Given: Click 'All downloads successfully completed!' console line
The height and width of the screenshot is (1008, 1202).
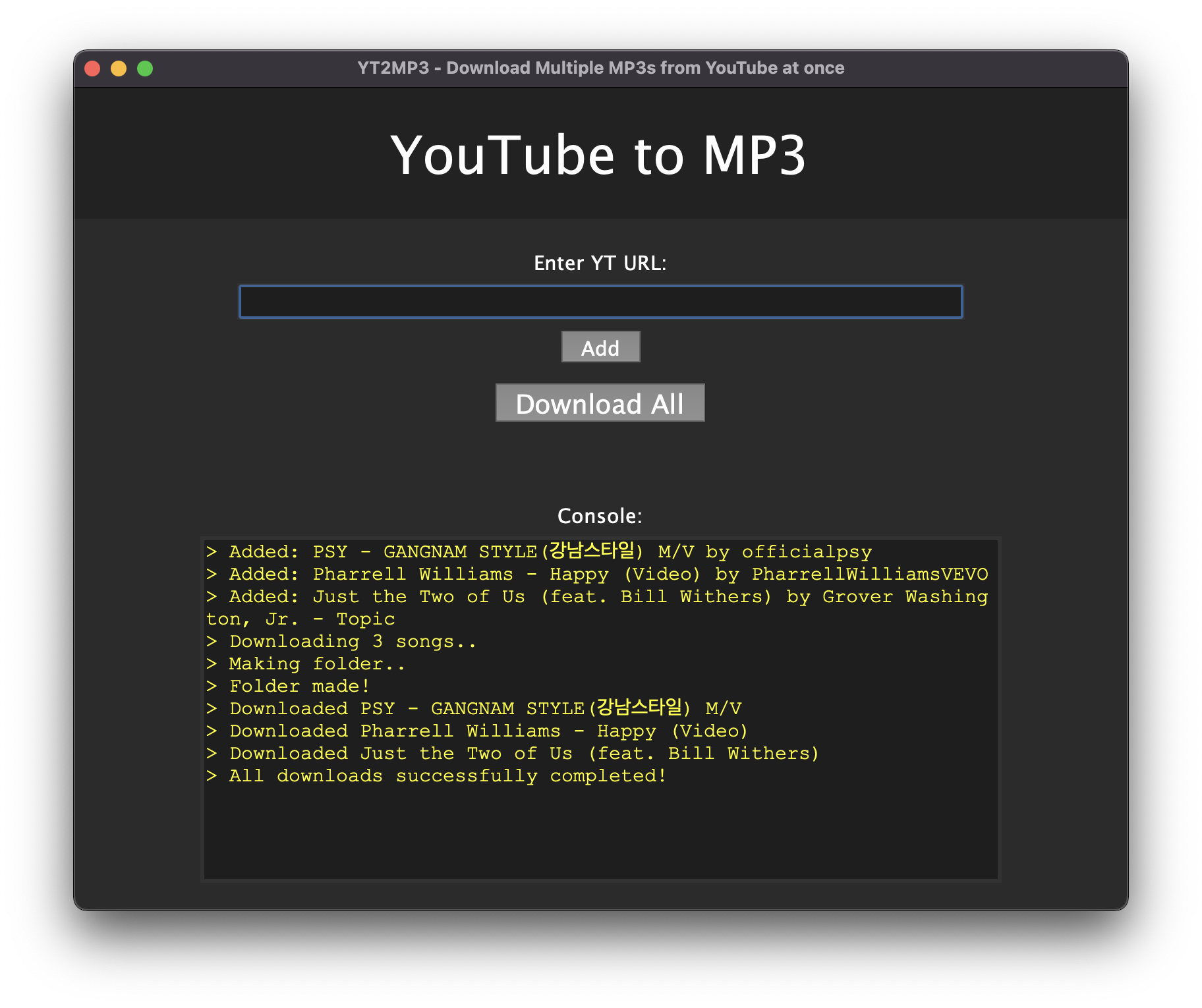Looking at the screenshot, I should click(x=436, y=775).
